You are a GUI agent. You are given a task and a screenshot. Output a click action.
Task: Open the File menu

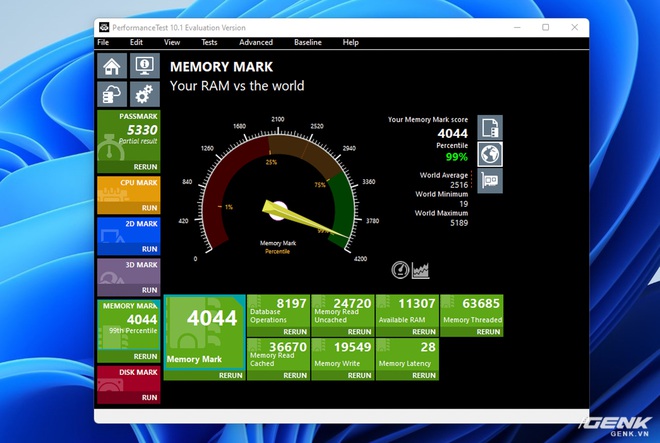click(103, 42)
